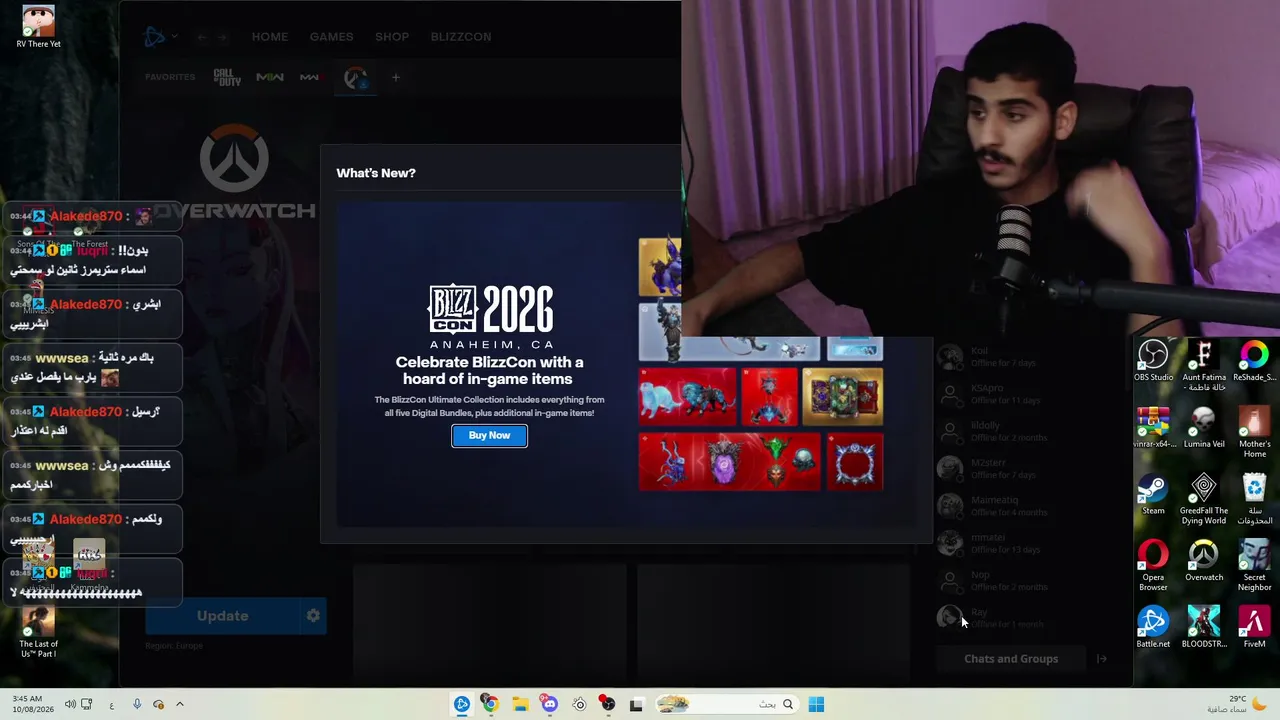Select the Secret Neighbor desktop icon
Screen dimensions: 1280x720
1254,566
